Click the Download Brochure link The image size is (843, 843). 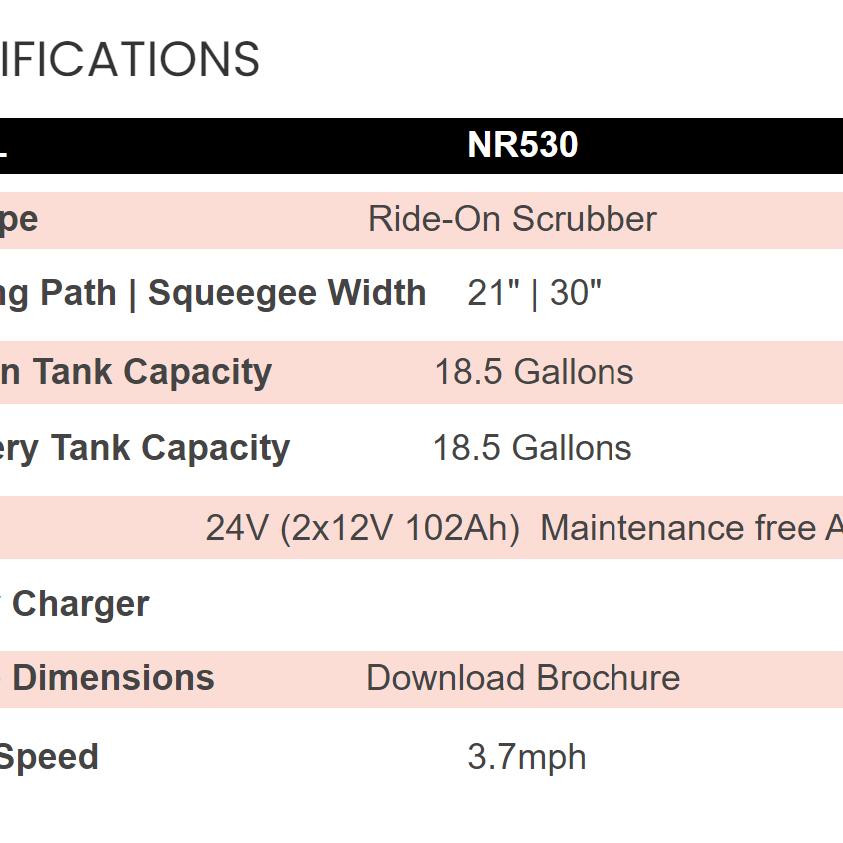pos(522,678)
